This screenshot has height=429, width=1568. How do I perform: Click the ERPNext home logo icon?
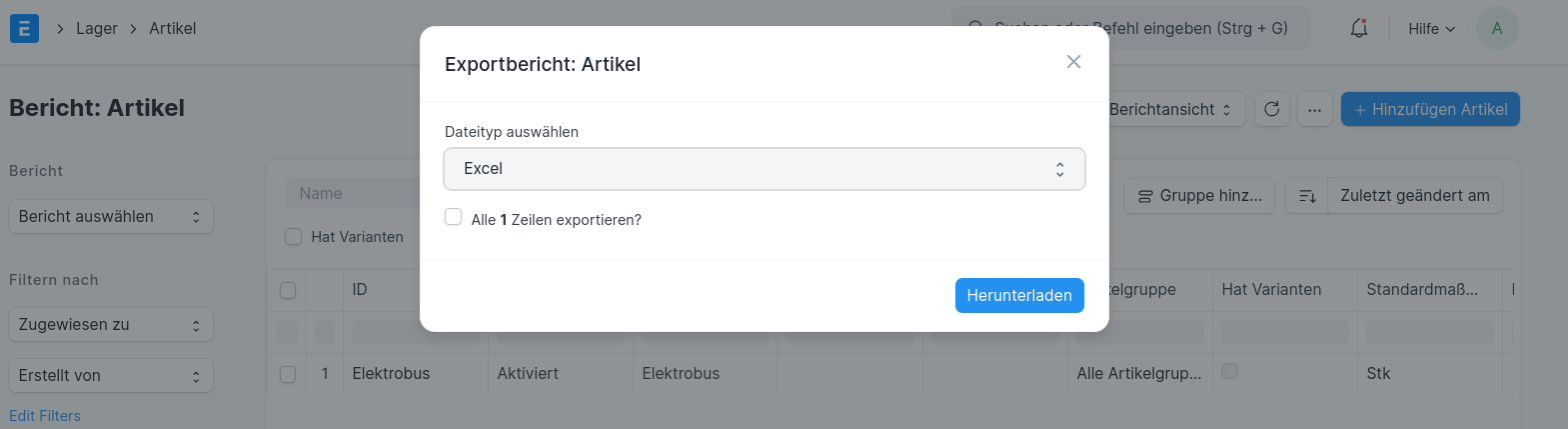[x=24, y=28]
